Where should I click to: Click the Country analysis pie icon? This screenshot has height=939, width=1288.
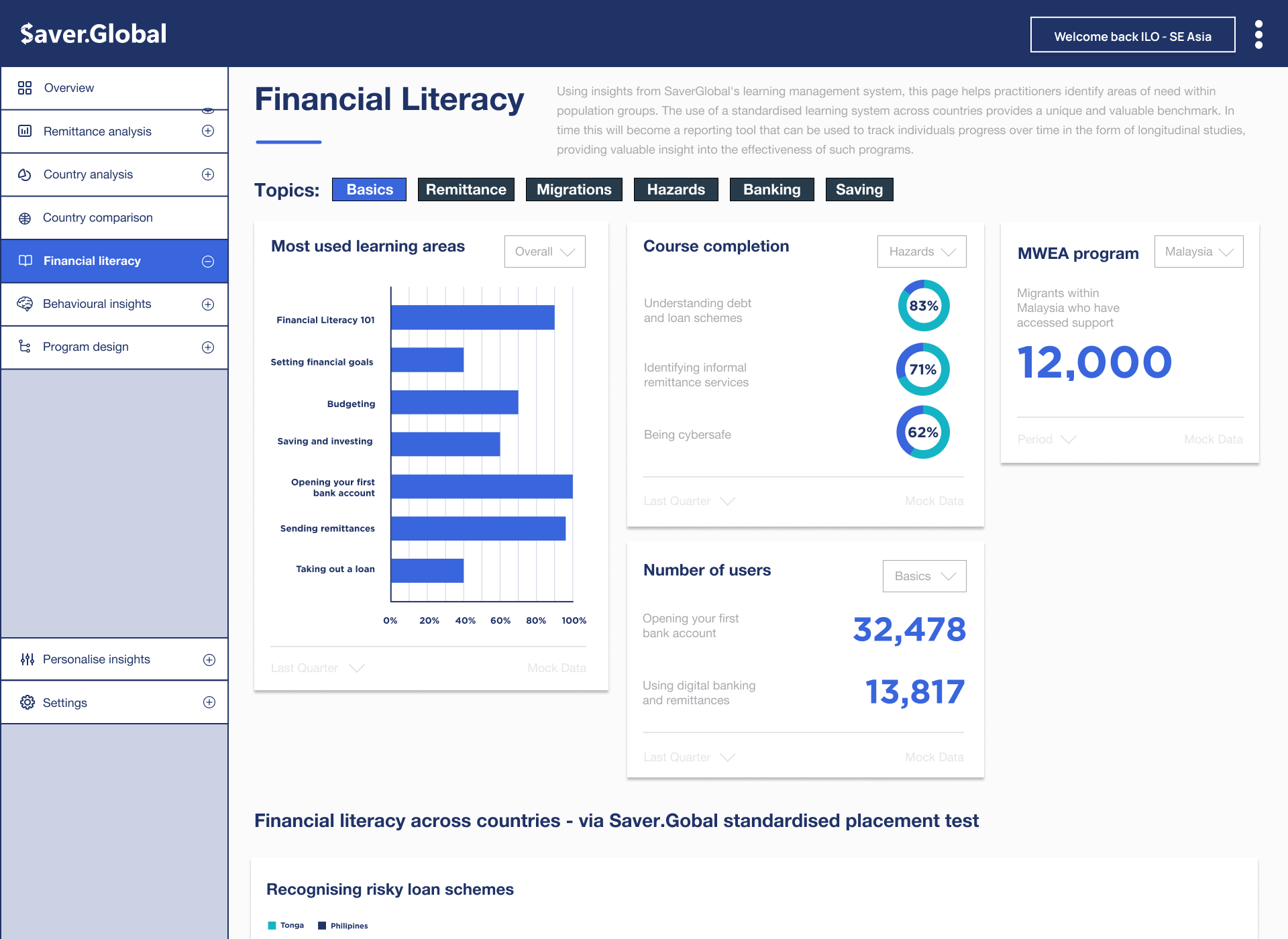pyautogui.click(x=25, y=174)
